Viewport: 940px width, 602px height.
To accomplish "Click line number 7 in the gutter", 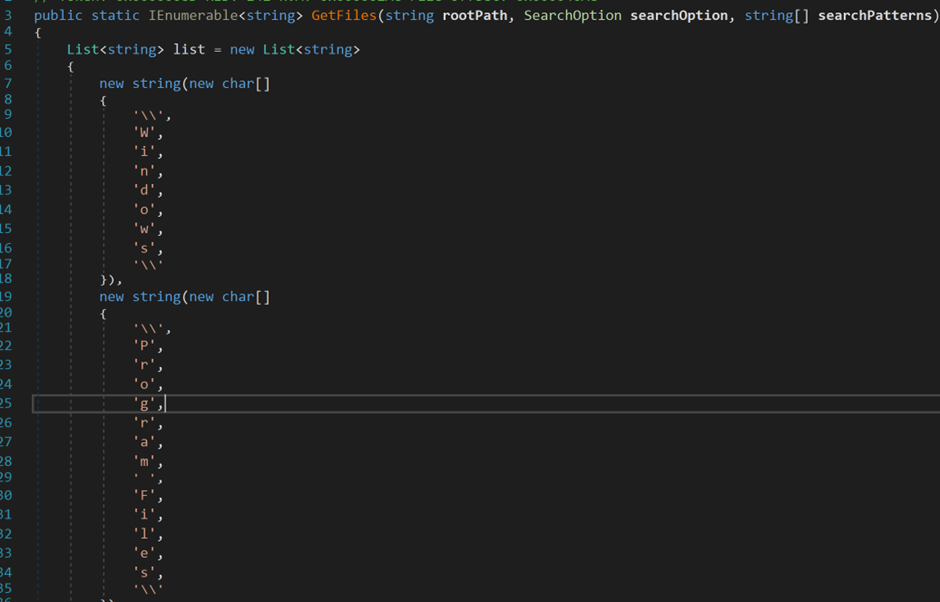I will click(x=8, y=83).
